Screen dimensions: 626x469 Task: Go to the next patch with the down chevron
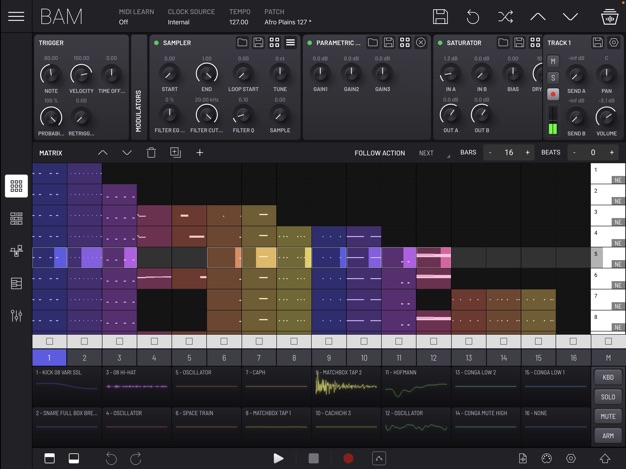[570, 16]
